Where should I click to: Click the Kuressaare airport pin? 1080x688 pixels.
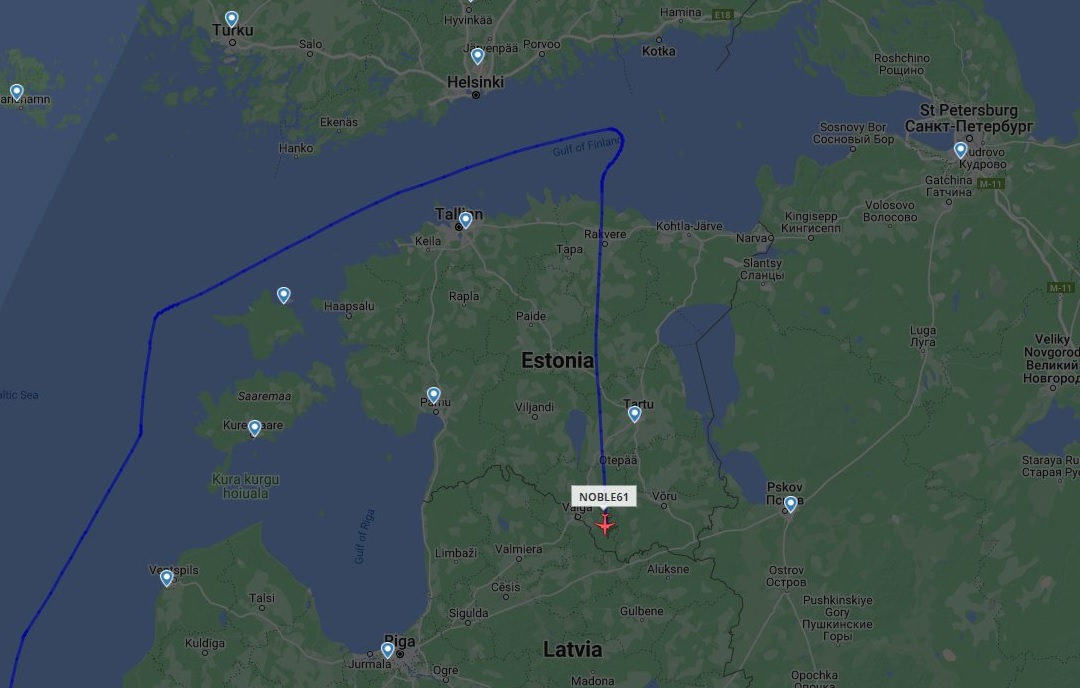click(255, 428)
